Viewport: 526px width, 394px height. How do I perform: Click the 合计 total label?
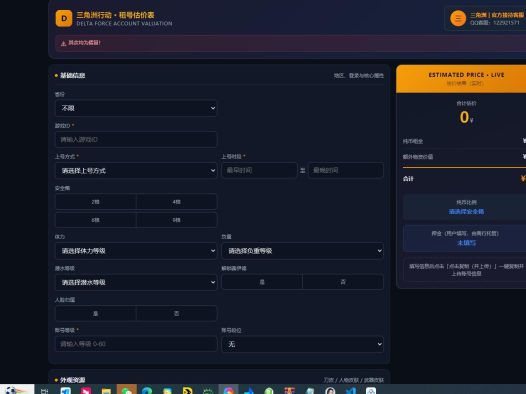408,179
